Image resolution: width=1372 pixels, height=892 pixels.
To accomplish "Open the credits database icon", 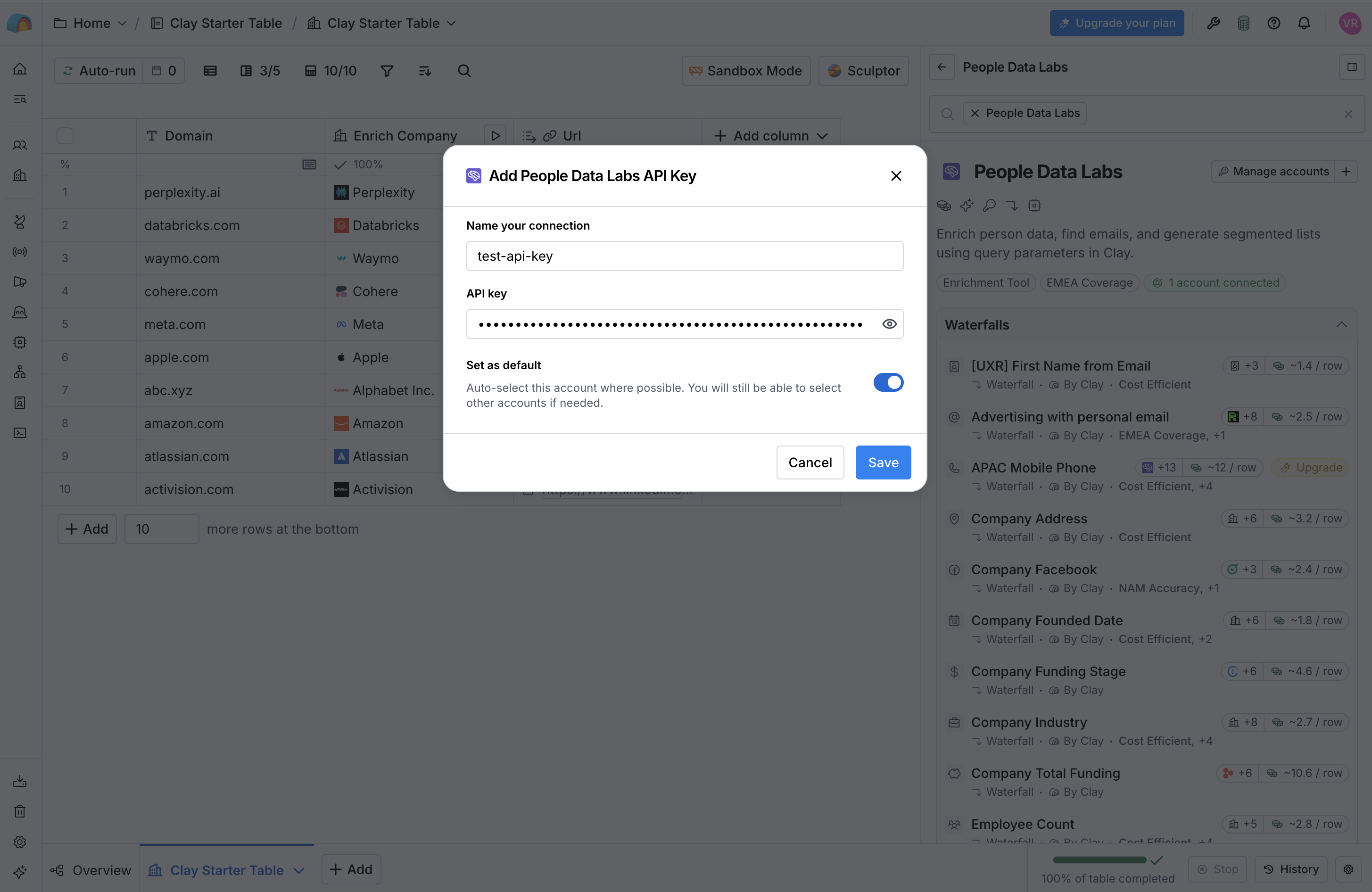I will coord(1243,23).
